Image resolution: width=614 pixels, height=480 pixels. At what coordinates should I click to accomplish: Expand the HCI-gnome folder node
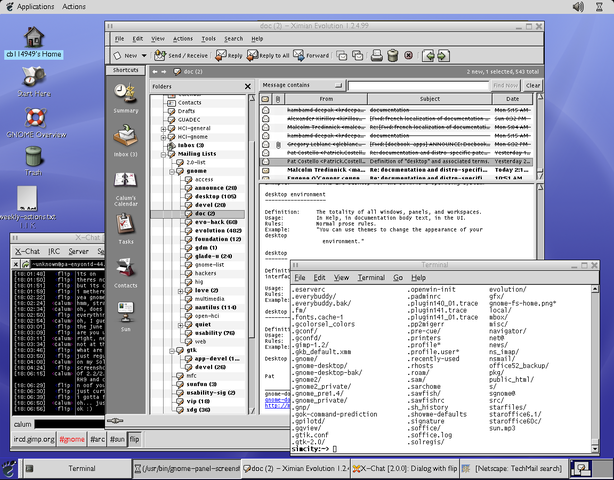pos(163,137)
